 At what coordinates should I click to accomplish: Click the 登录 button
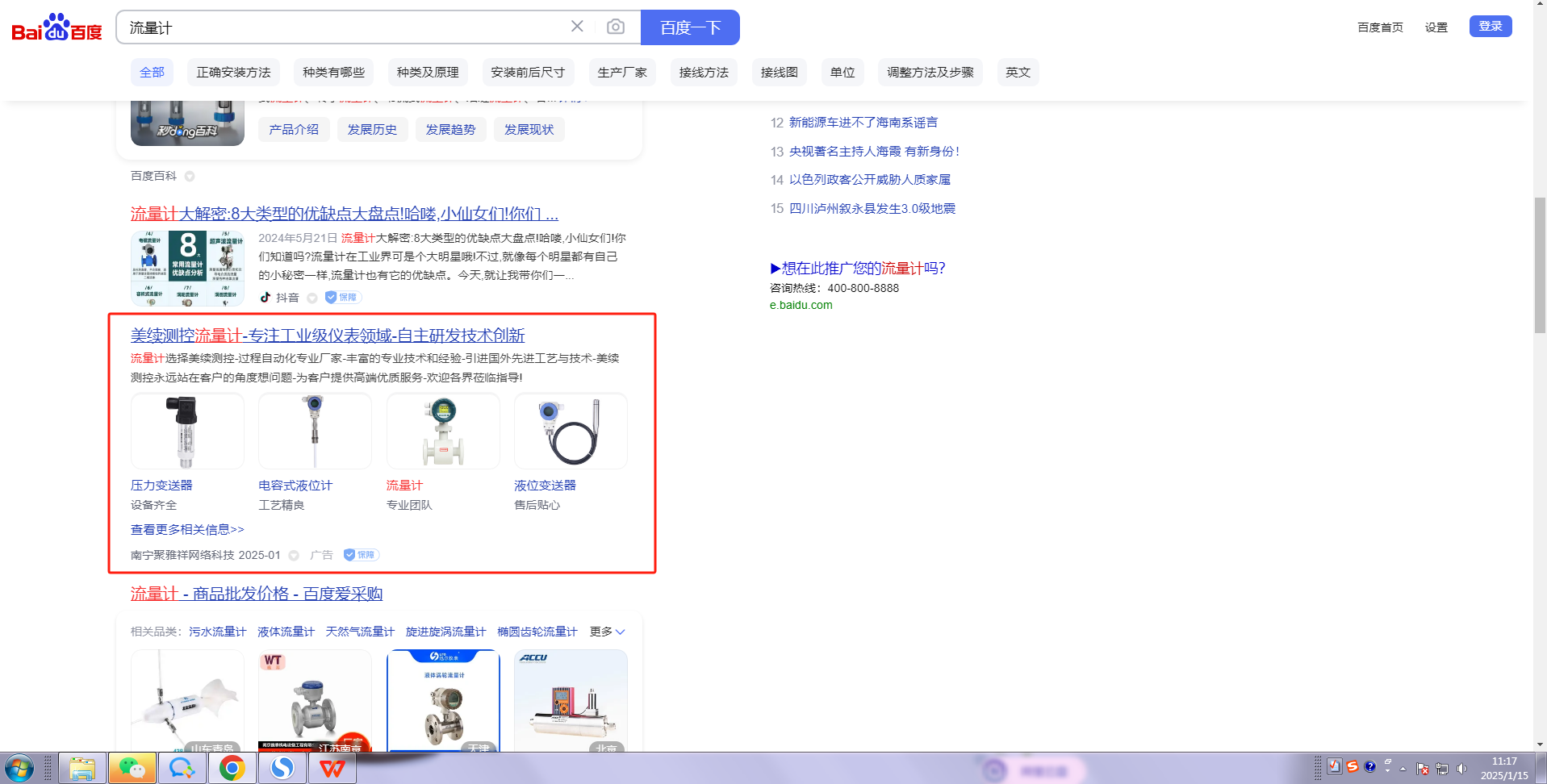tap(1491, 26)
